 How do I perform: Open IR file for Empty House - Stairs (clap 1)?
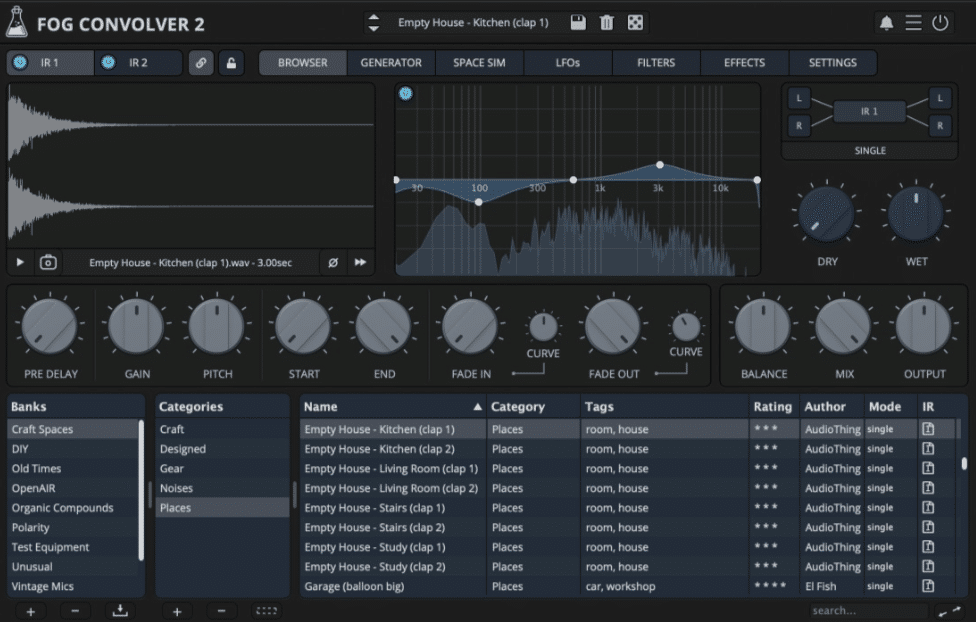(928, 507)
